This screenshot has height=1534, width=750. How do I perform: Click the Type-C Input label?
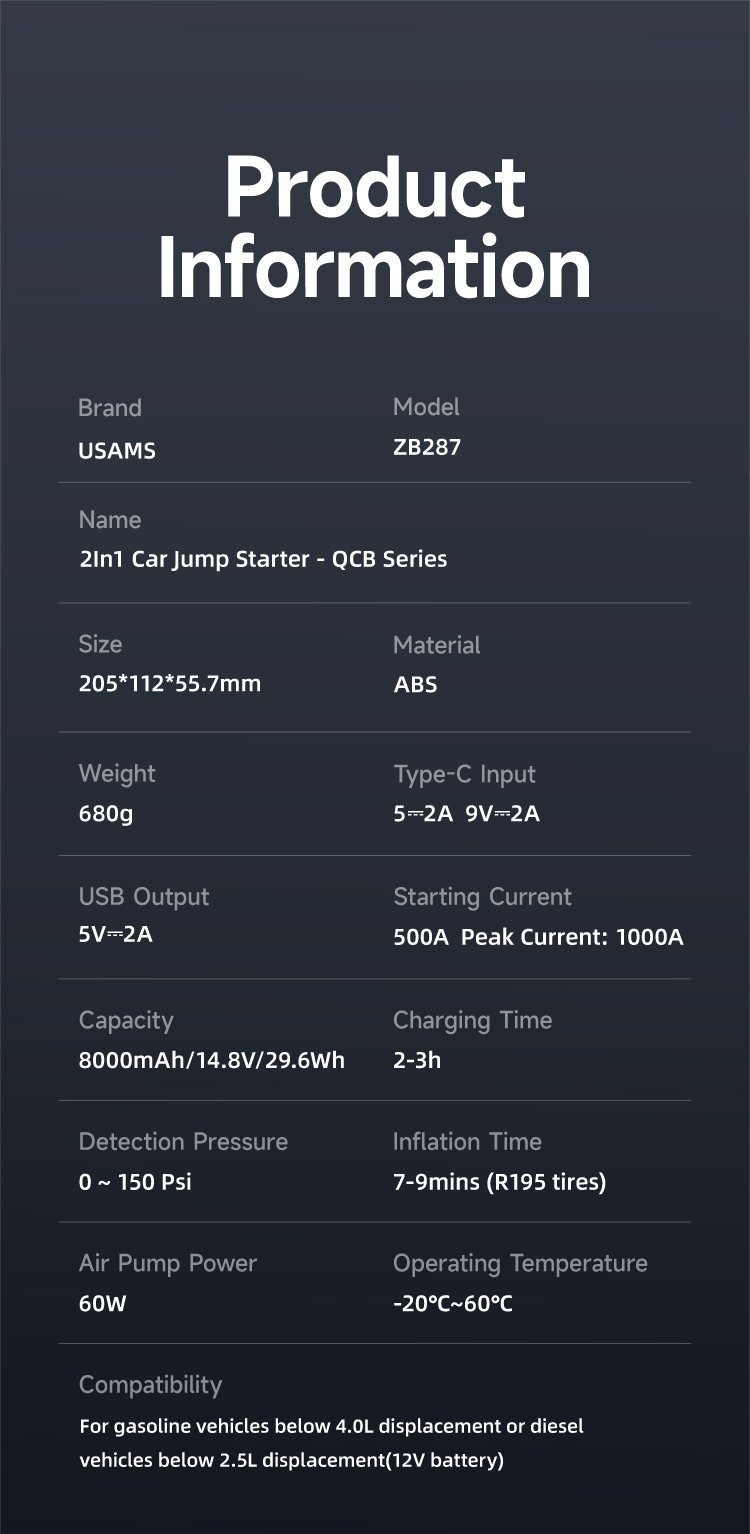tap(464, 774)
